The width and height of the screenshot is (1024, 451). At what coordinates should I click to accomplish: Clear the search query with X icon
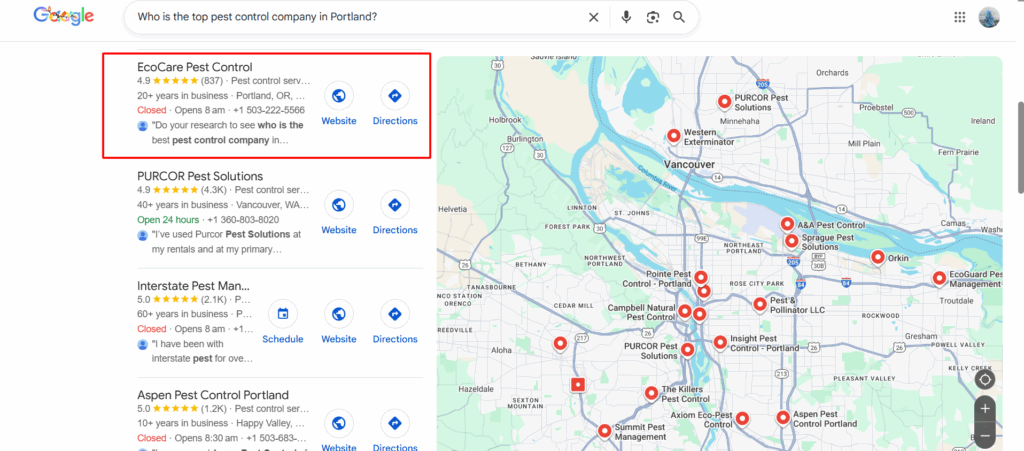(x=593, y=17)
